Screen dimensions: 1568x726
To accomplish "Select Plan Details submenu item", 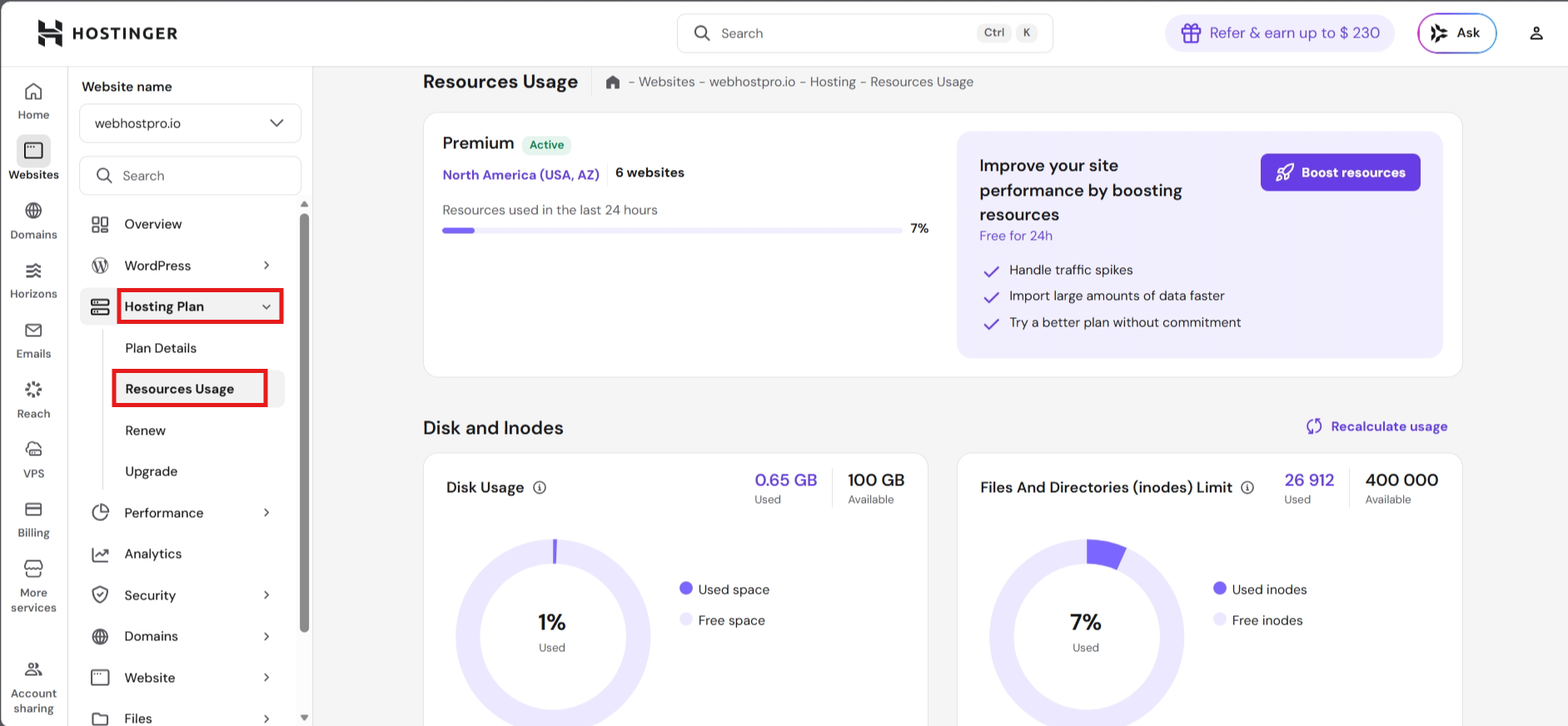I will pyautogui.click(x=161, y=348).
